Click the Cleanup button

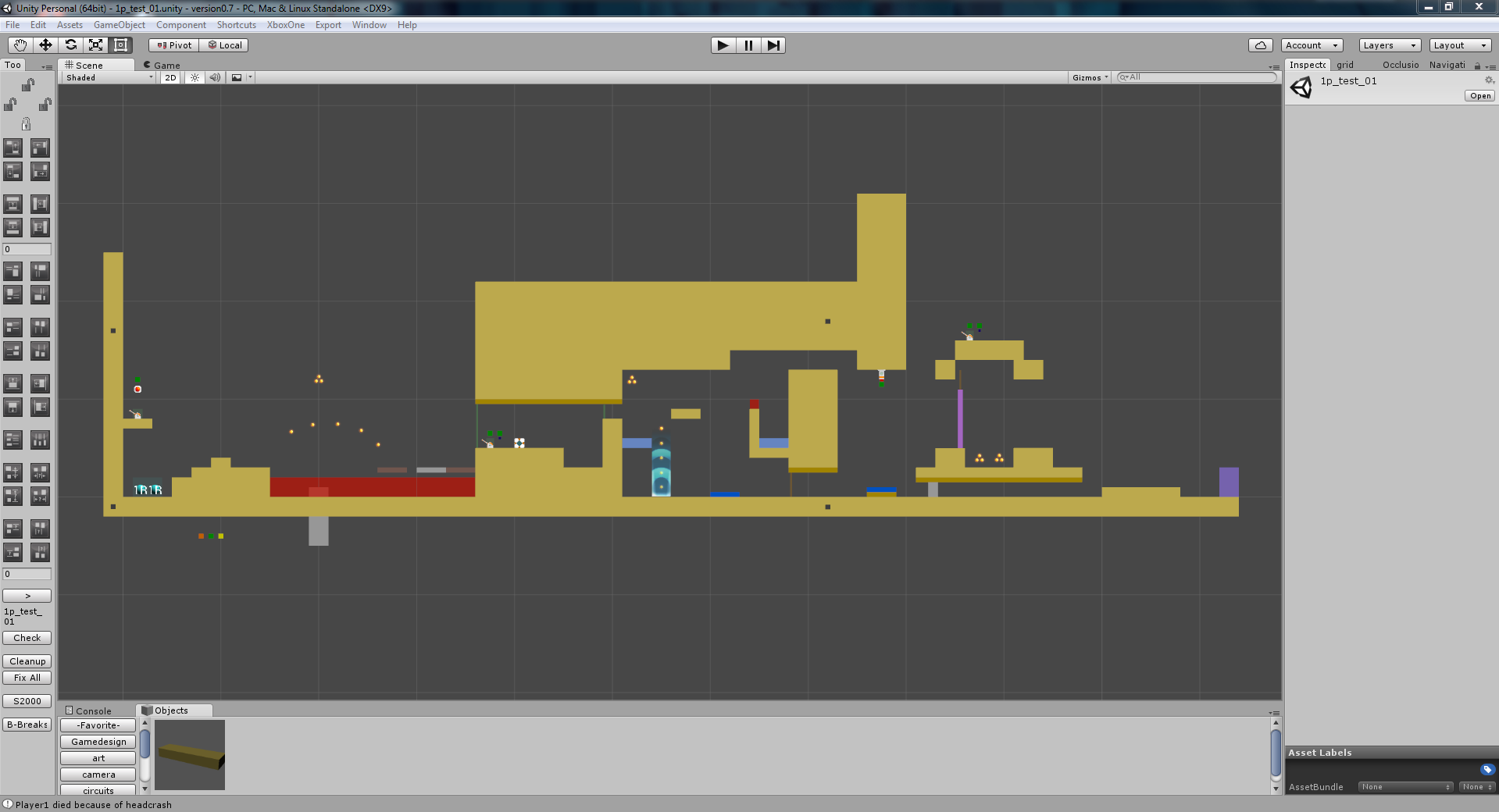pos(27,661)
